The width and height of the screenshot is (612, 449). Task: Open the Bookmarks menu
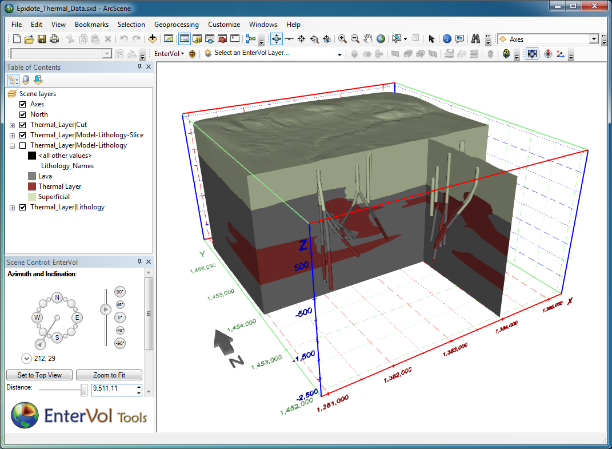[x=91, y=25]
